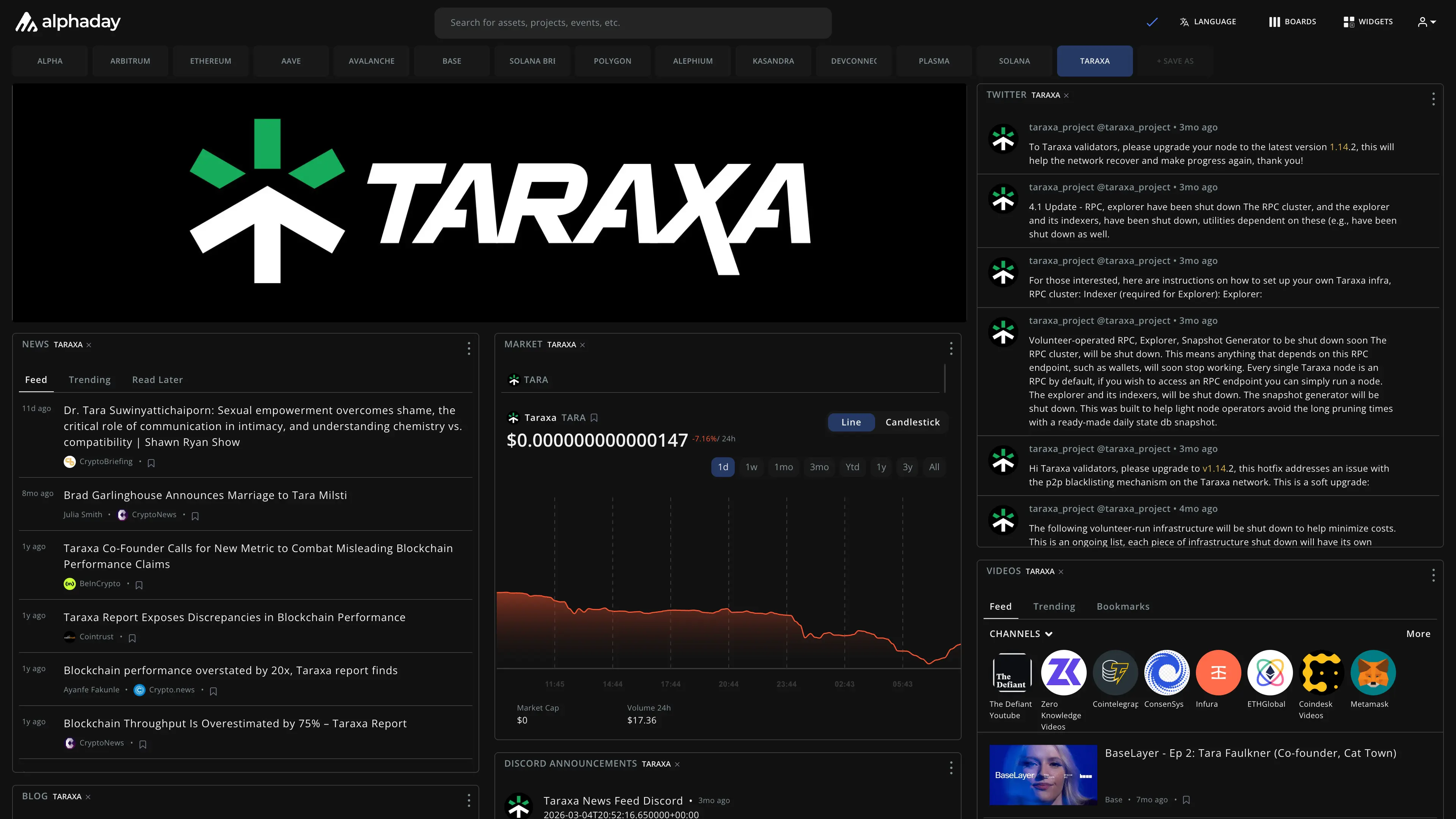
Task: Select Infura channel icon
Action: [x=1218, y=673]
